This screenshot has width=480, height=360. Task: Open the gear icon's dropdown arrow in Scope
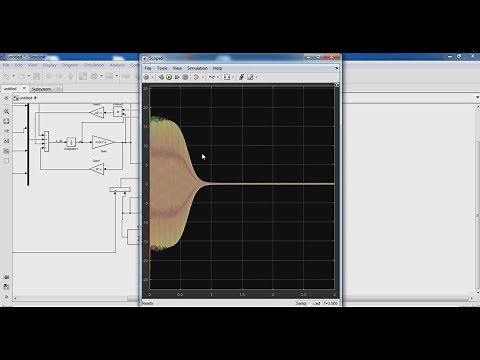(x=152, y=77)
